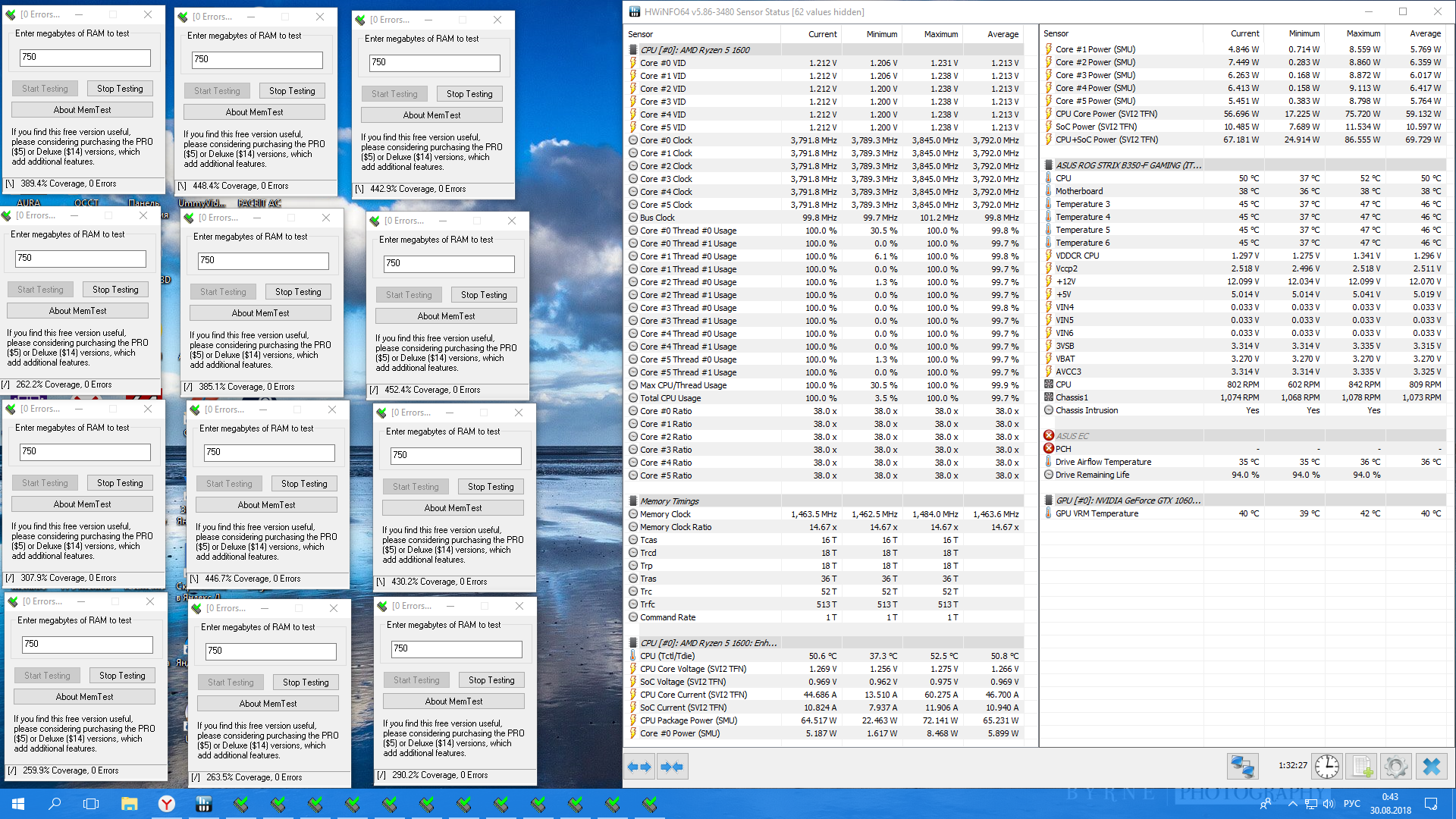Click the RAM megabytes field in 290.2% coverage window

click(456, 649)
